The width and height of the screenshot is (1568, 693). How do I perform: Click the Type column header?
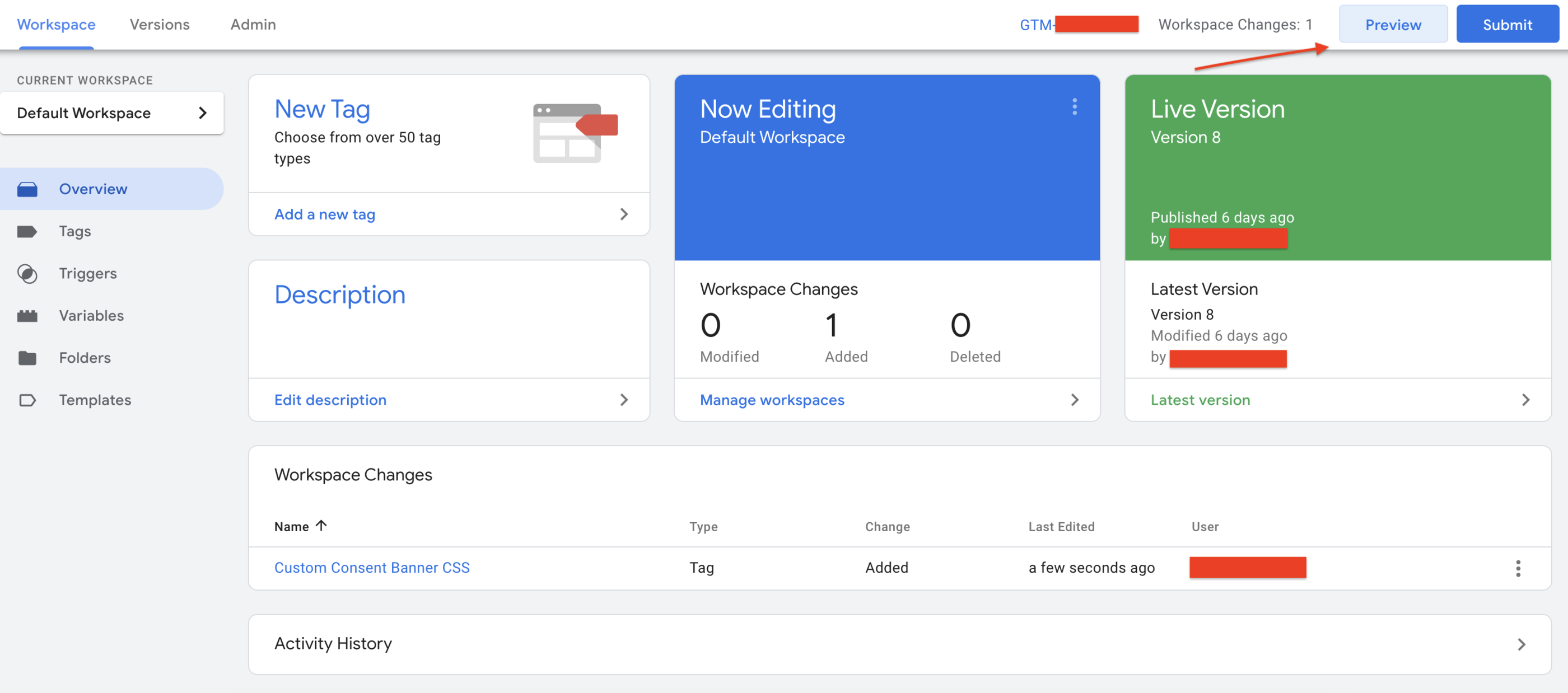pyautogui.click(x=703, y=527)
